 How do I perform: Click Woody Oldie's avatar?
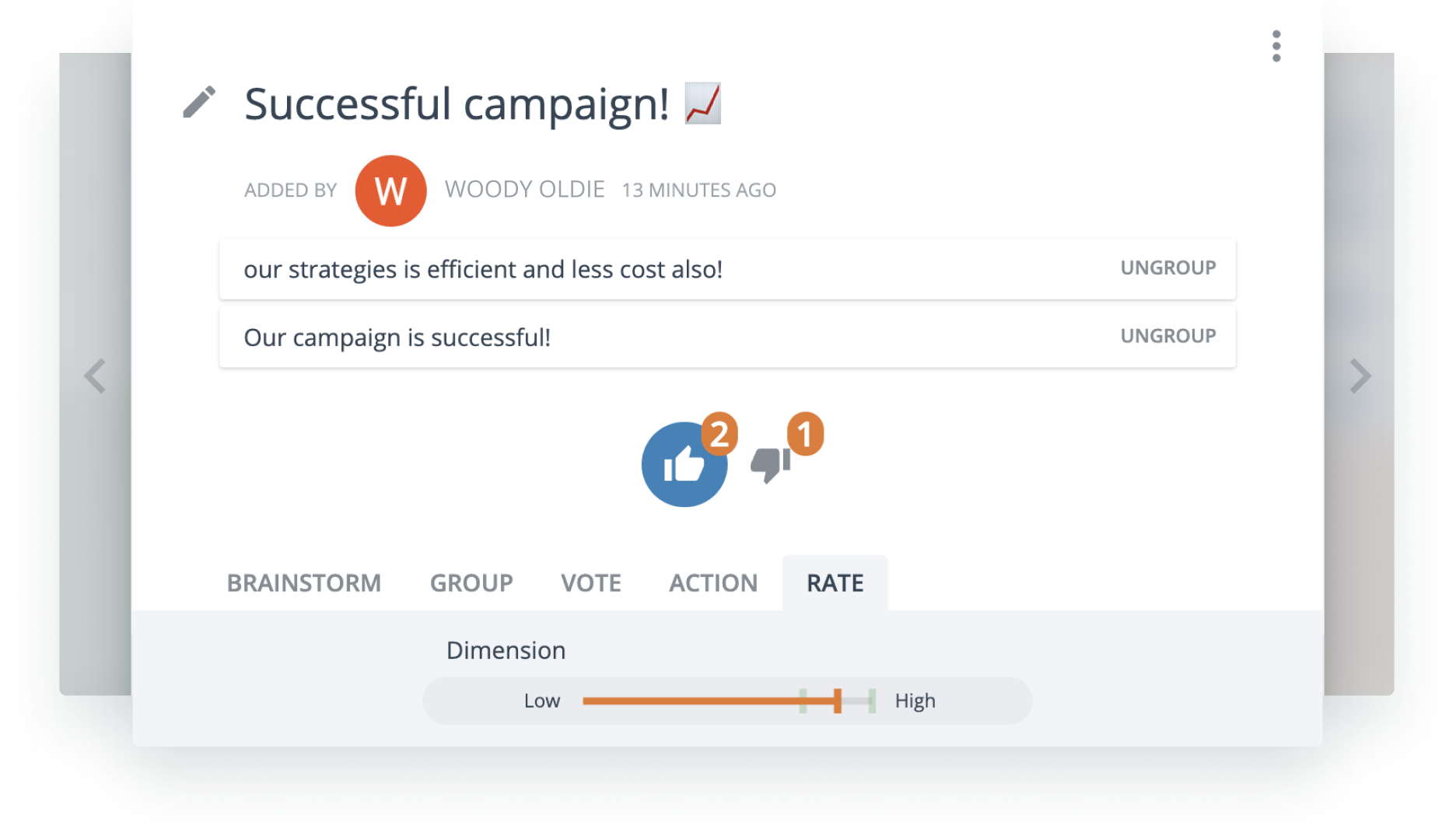(390, 190)
